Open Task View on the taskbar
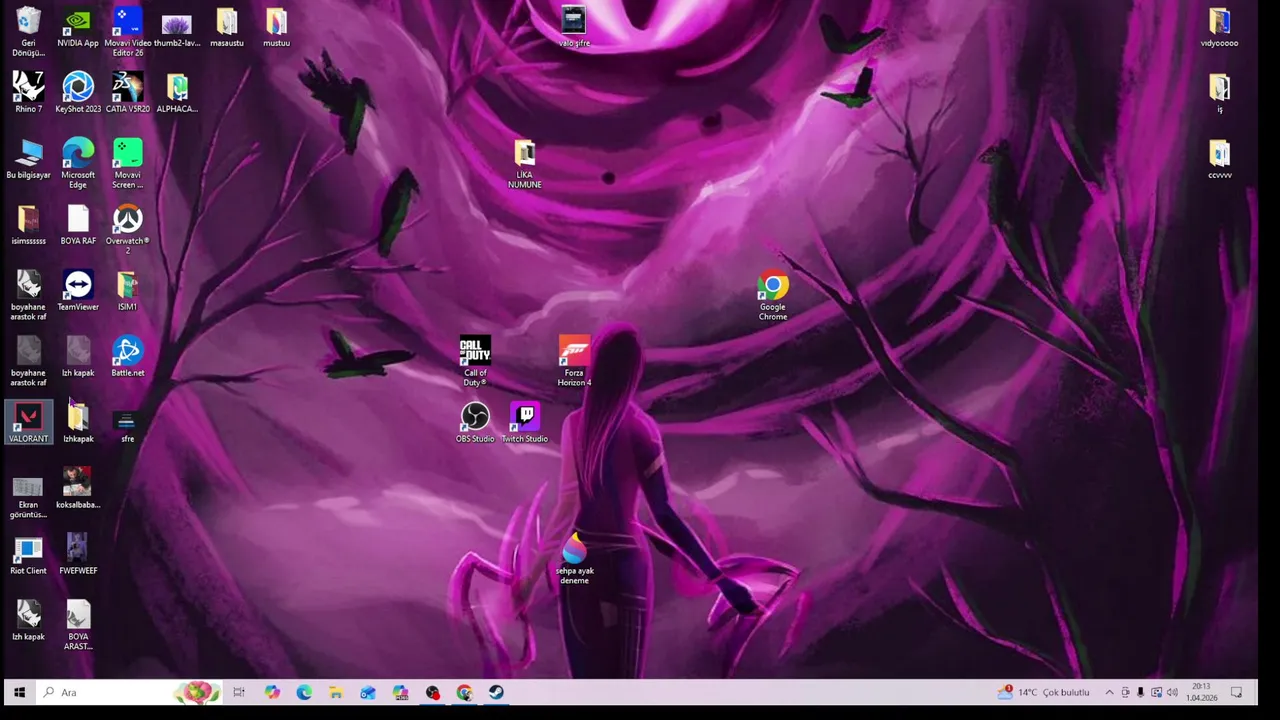Screen dimensions: 1280x720 239,692
